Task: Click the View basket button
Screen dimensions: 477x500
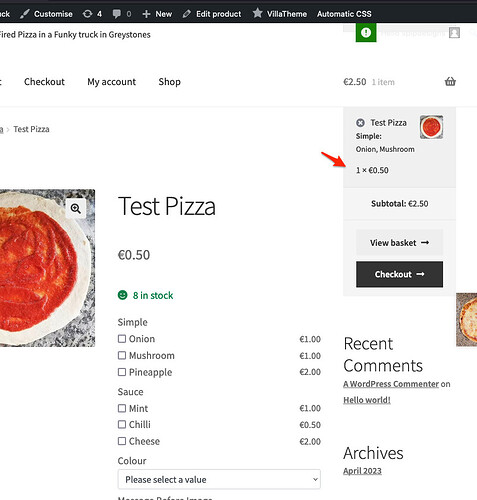Action: tap(399, 243)
